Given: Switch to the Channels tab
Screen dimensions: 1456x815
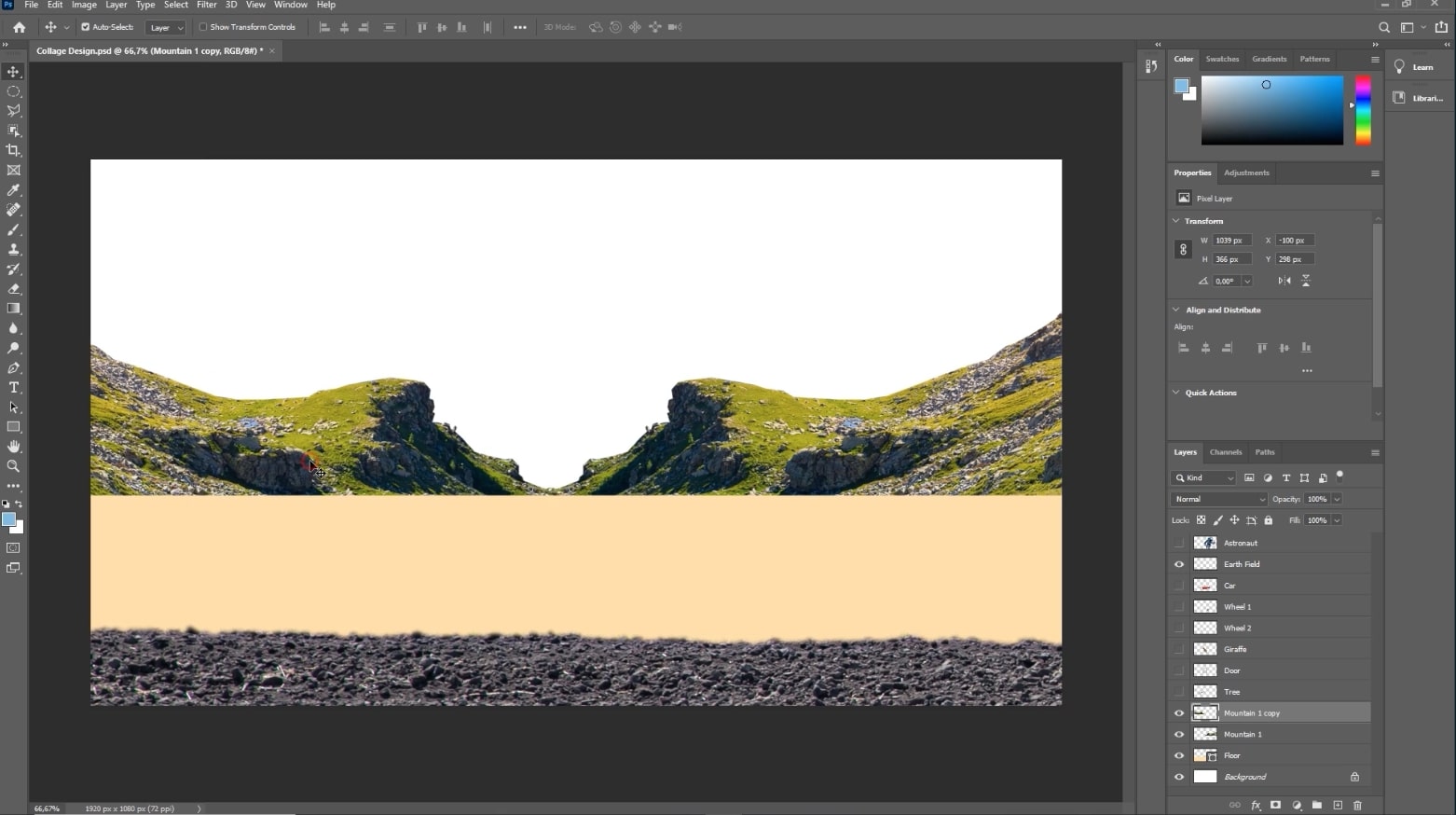Looking at the screenshot, I should [1226, 452].
